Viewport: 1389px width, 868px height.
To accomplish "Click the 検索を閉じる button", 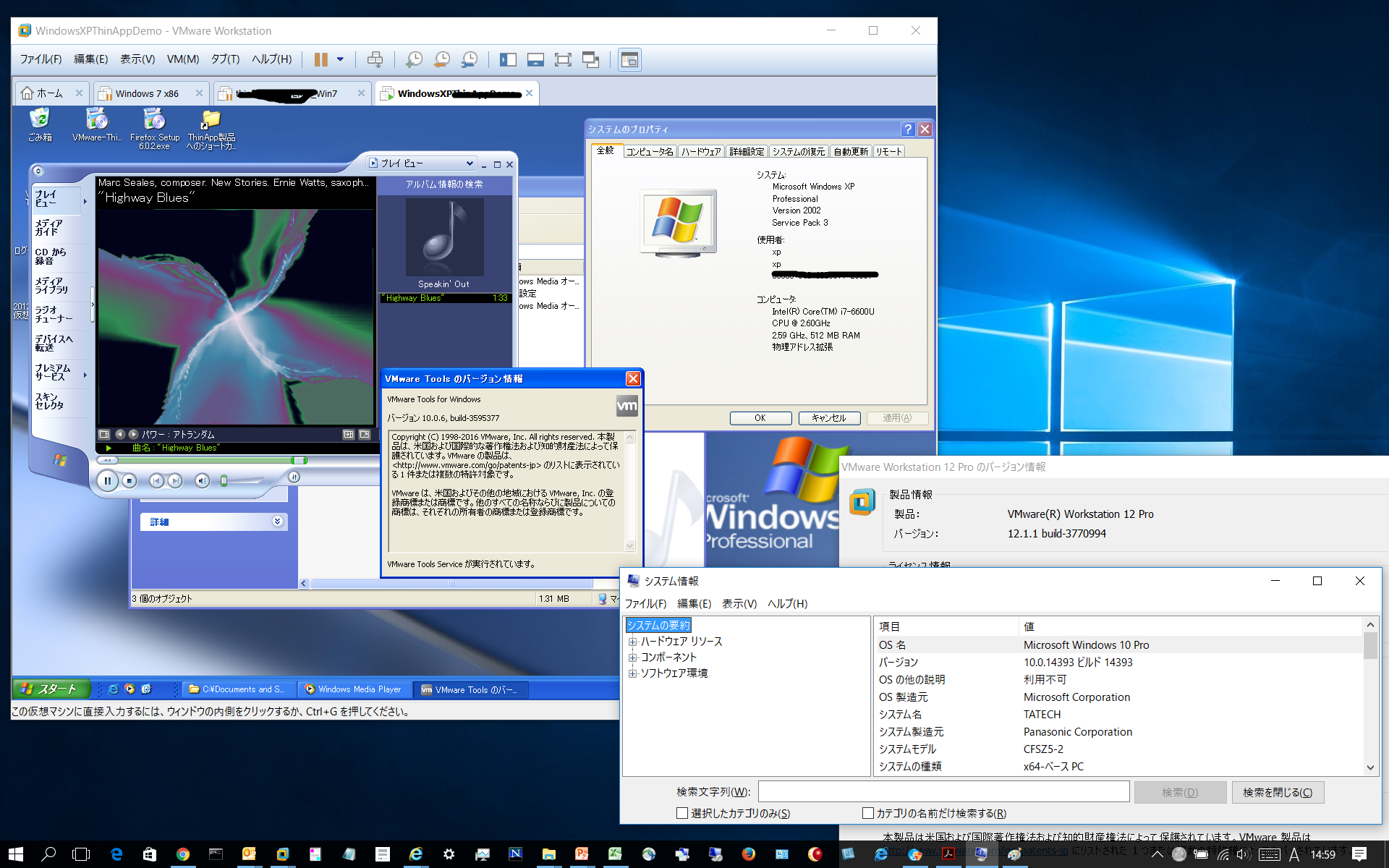I will (x=1278, y=792).
